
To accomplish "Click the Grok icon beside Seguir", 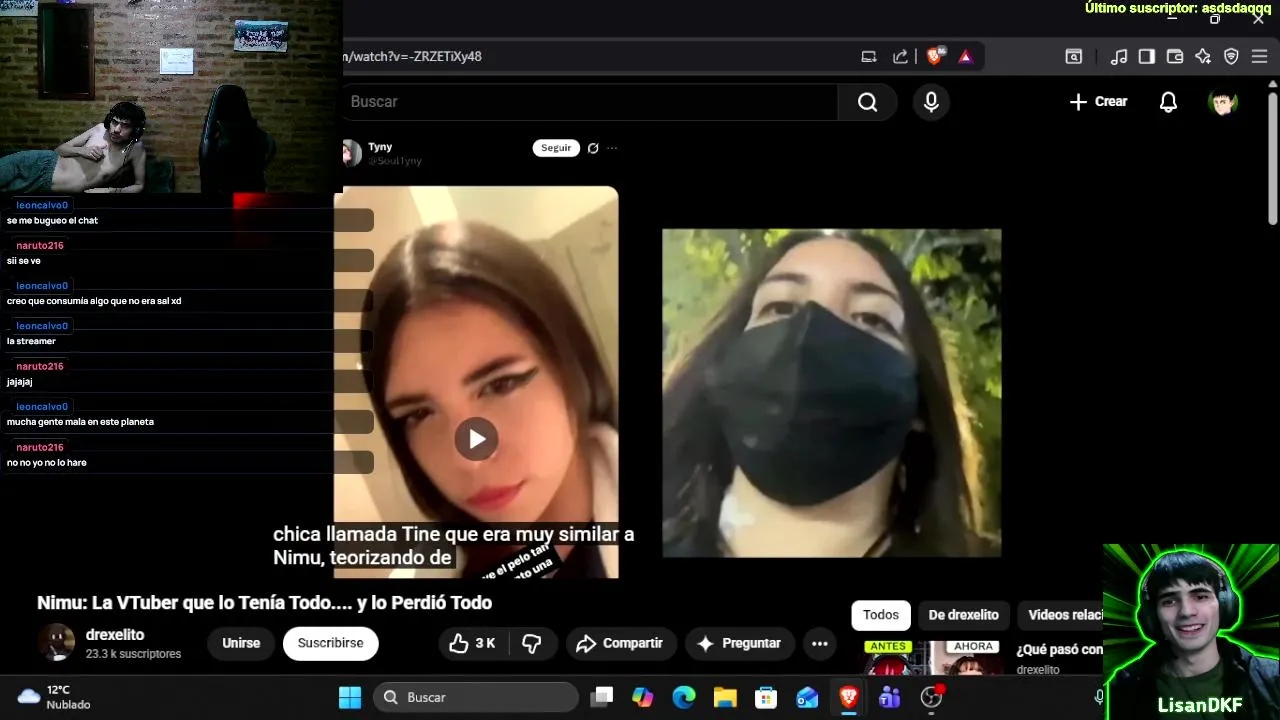I will 593,148.
